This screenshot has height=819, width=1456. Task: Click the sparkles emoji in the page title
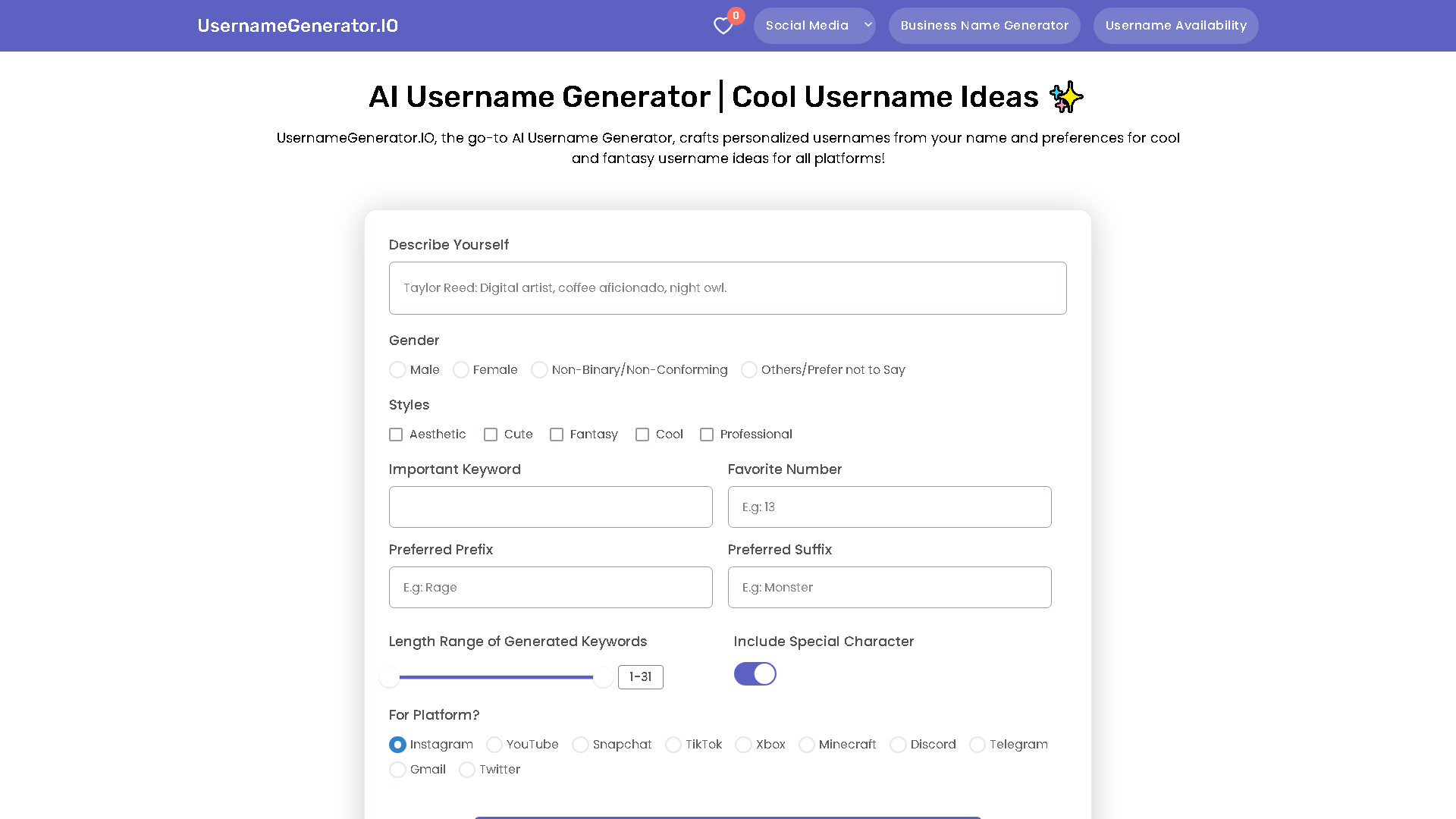pos(1065,96)
